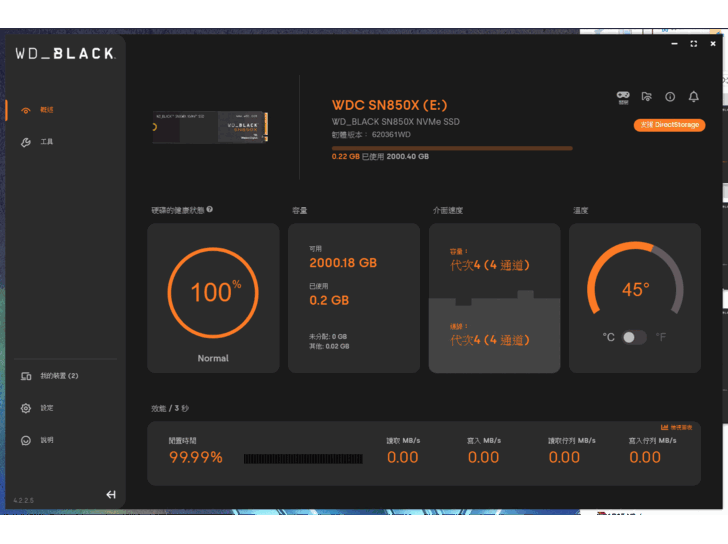Screen dimensions: 728x544
Task: Click the 0.2 GB used value
Action: [x=329, y=300]
